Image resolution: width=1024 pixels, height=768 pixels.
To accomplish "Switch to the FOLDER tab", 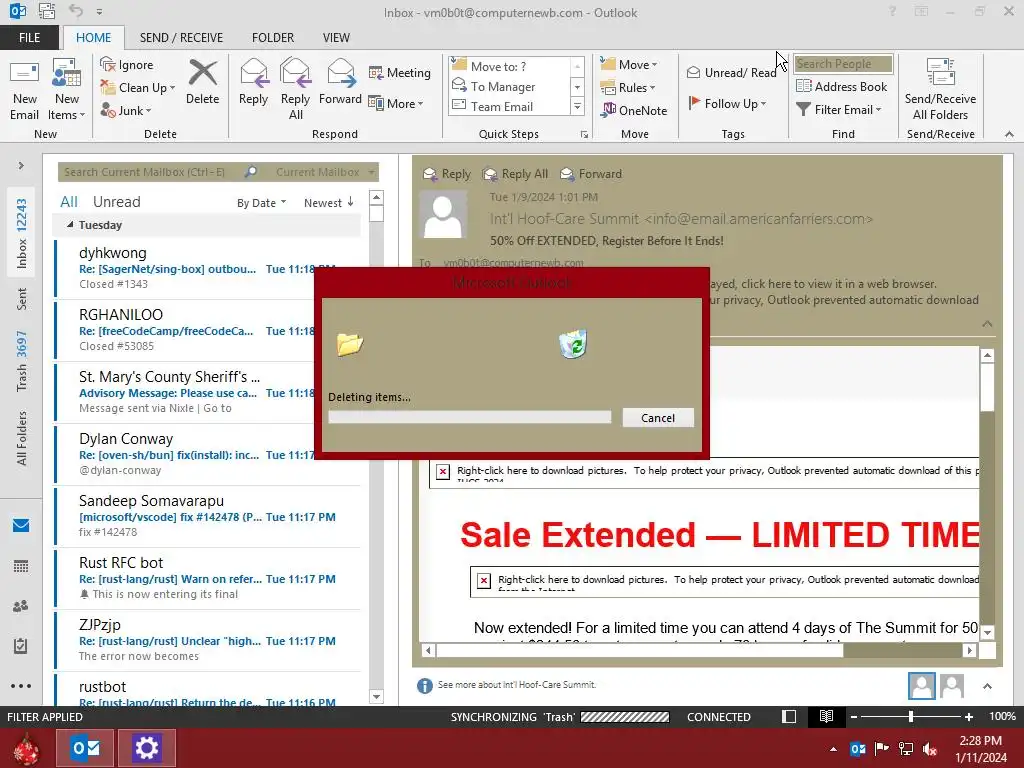I will (x=273, y=37).
